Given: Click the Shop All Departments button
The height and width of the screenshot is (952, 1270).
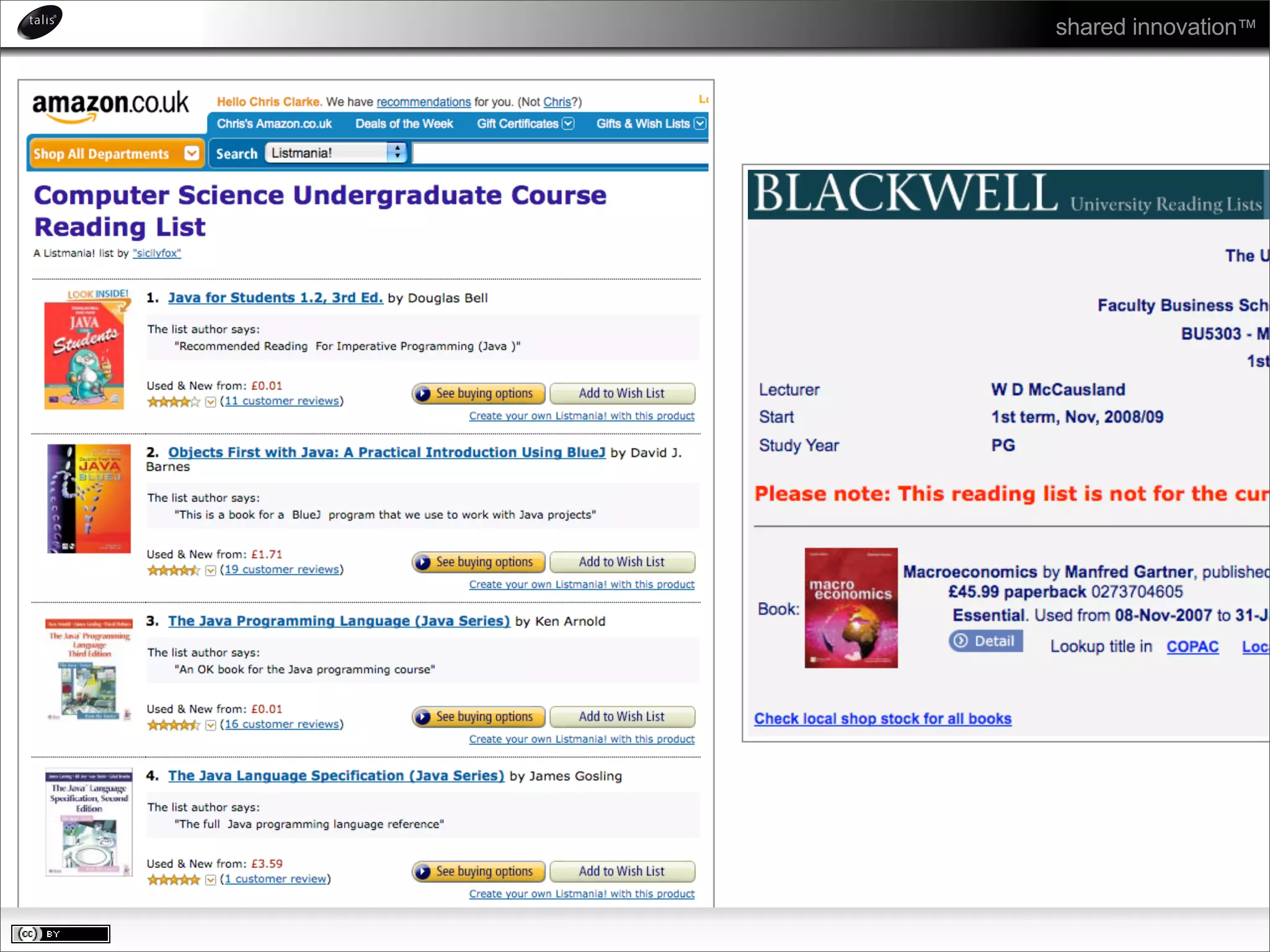Looking at the screenshot, I should pos(116,153).
